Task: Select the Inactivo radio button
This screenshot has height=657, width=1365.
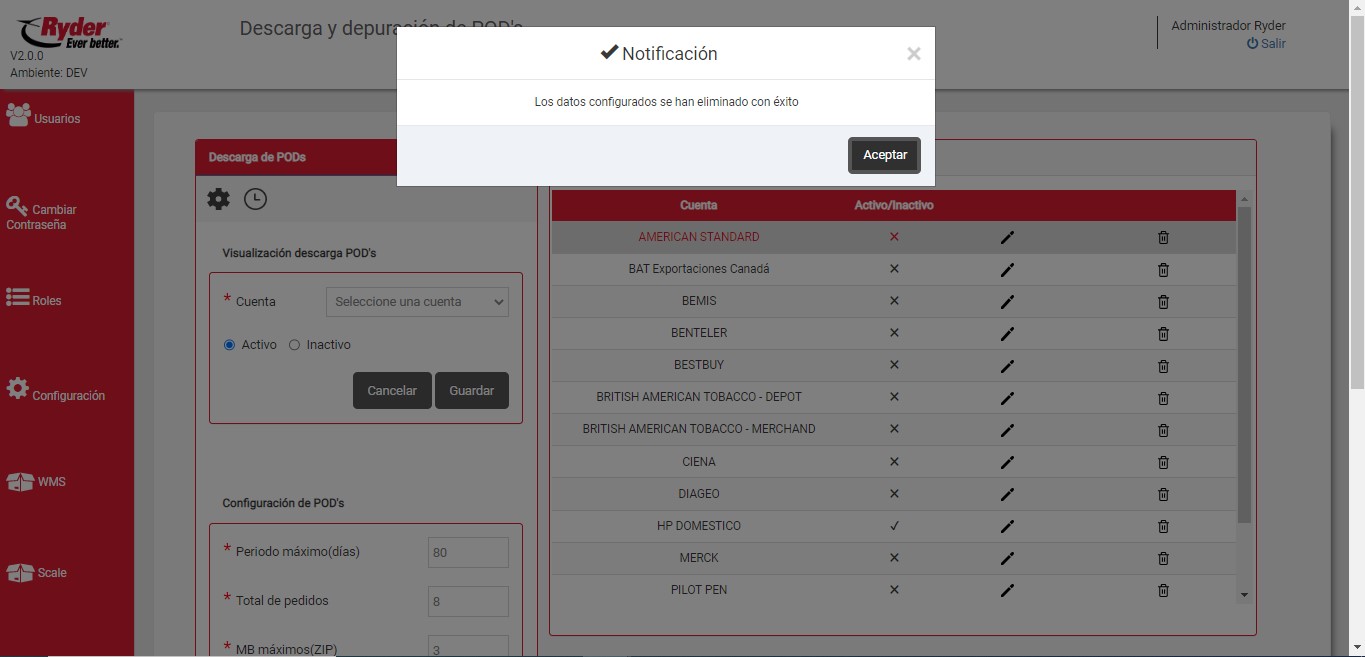Action: (x=294, y=345)
